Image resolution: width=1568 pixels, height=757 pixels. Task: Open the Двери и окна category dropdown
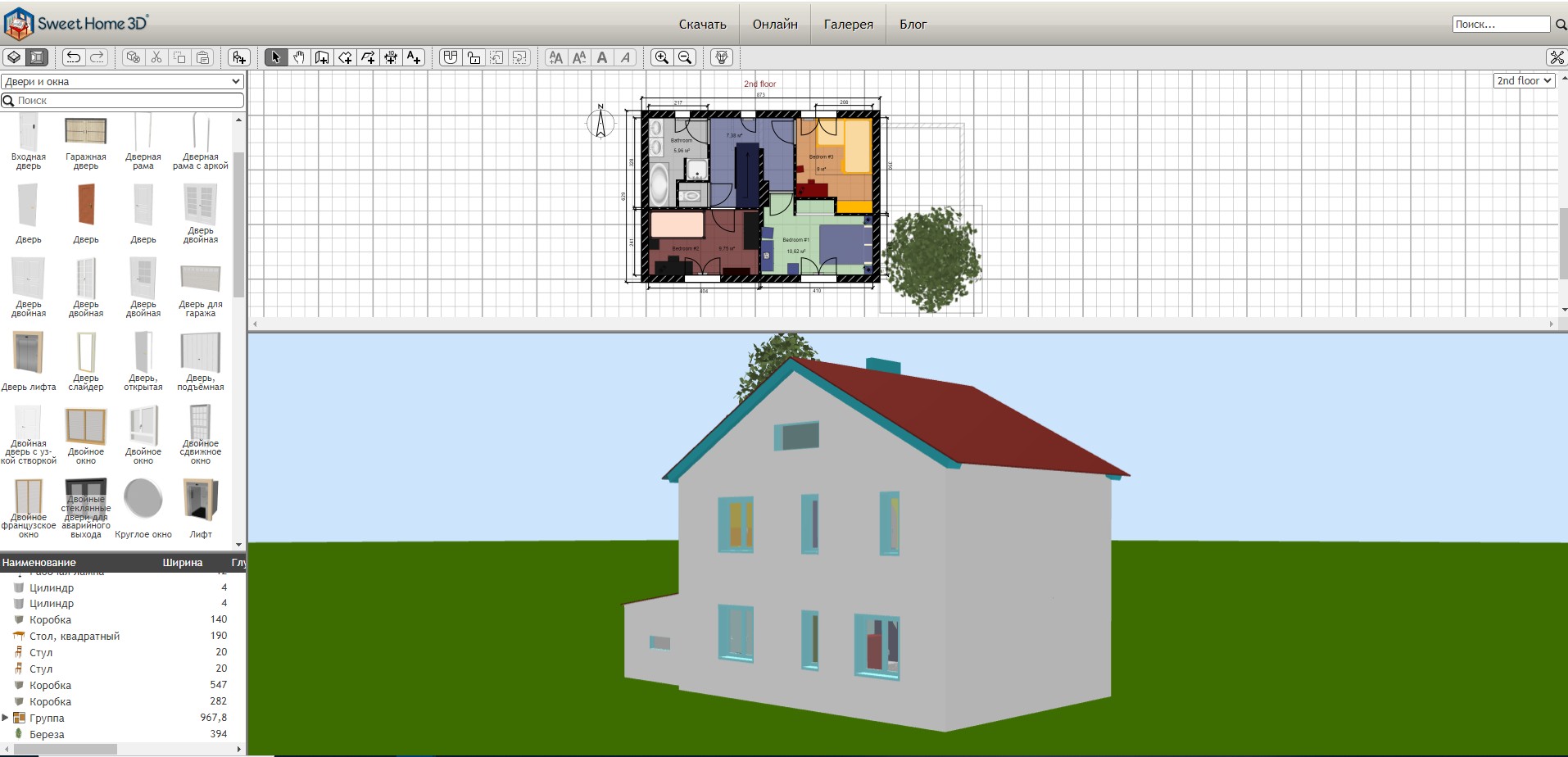pyautogui.click(x=123, y=81)
